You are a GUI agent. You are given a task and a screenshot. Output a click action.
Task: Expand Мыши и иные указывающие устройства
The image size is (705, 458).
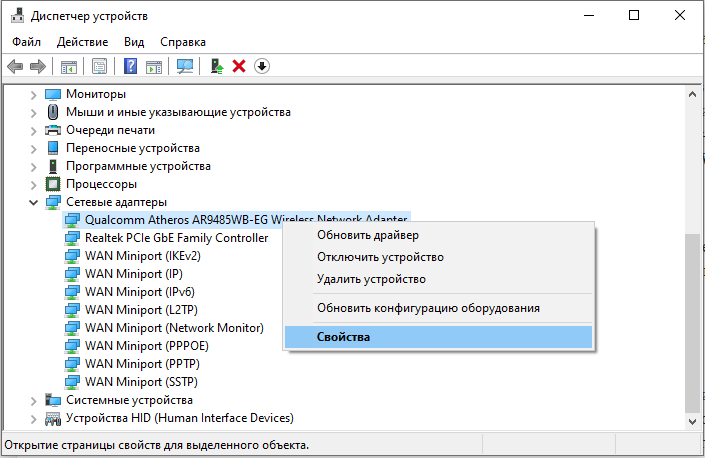pos(33,113)
